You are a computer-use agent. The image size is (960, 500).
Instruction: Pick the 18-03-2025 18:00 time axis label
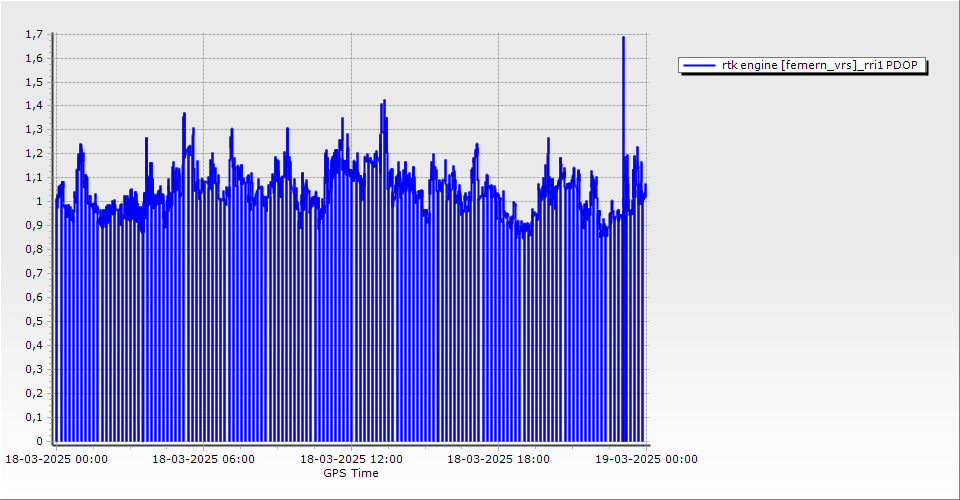(x=498, y=460)
